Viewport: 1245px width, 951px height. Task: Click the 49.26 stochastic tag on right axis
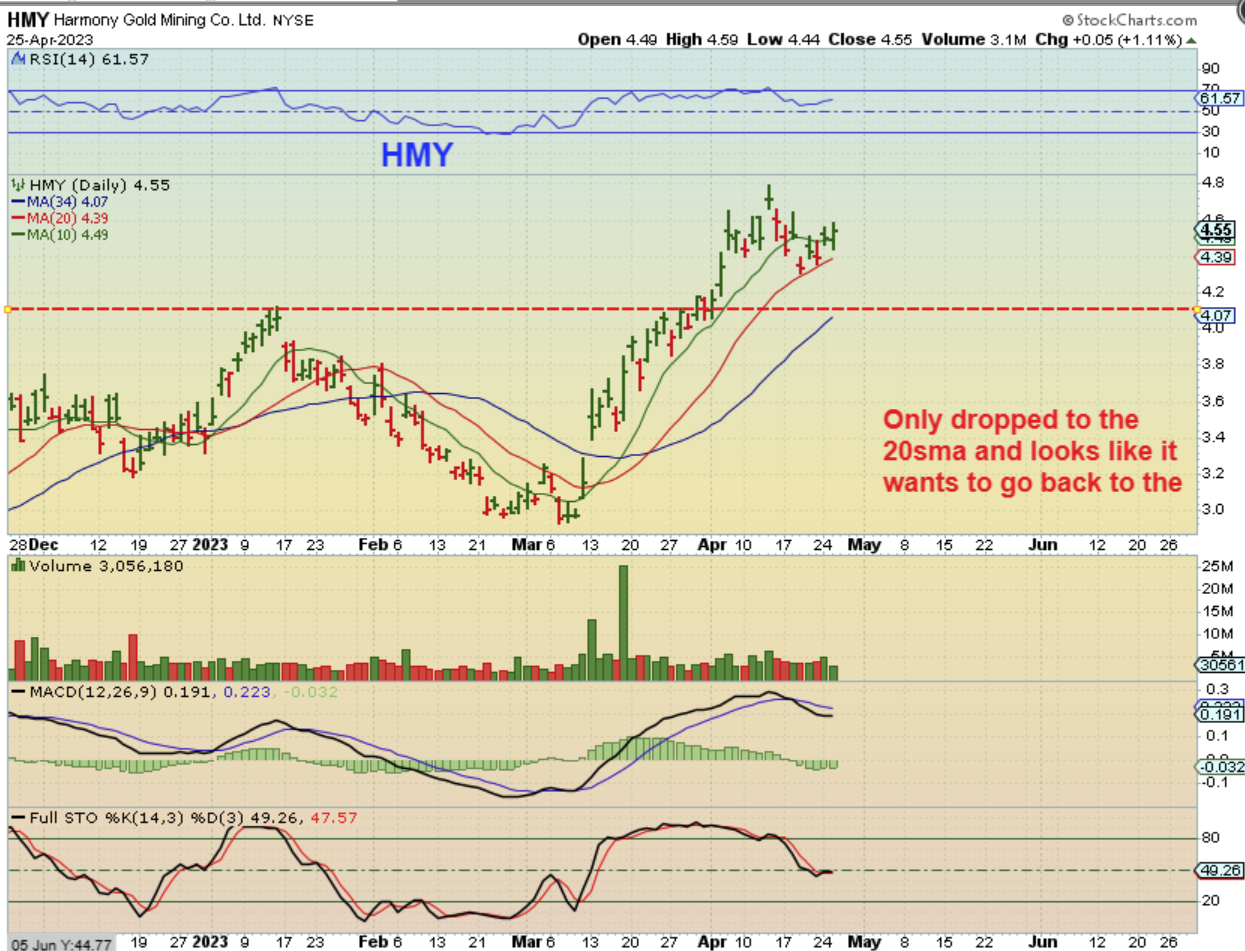(x=1219, y=870)
